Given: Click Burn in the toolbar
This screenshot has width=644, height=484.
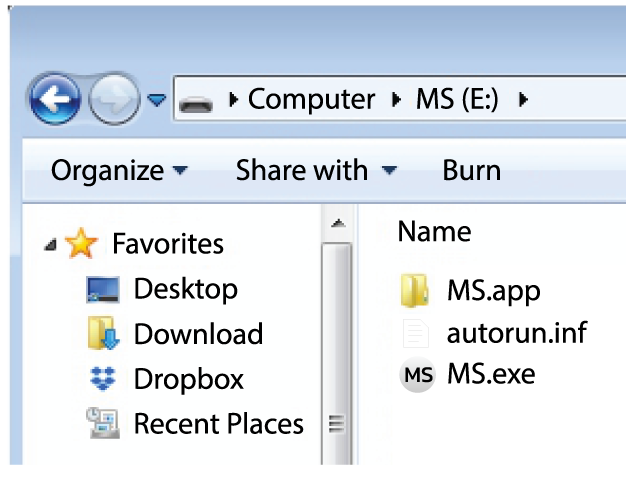Looking at the screenshot, I should [472, 170].
